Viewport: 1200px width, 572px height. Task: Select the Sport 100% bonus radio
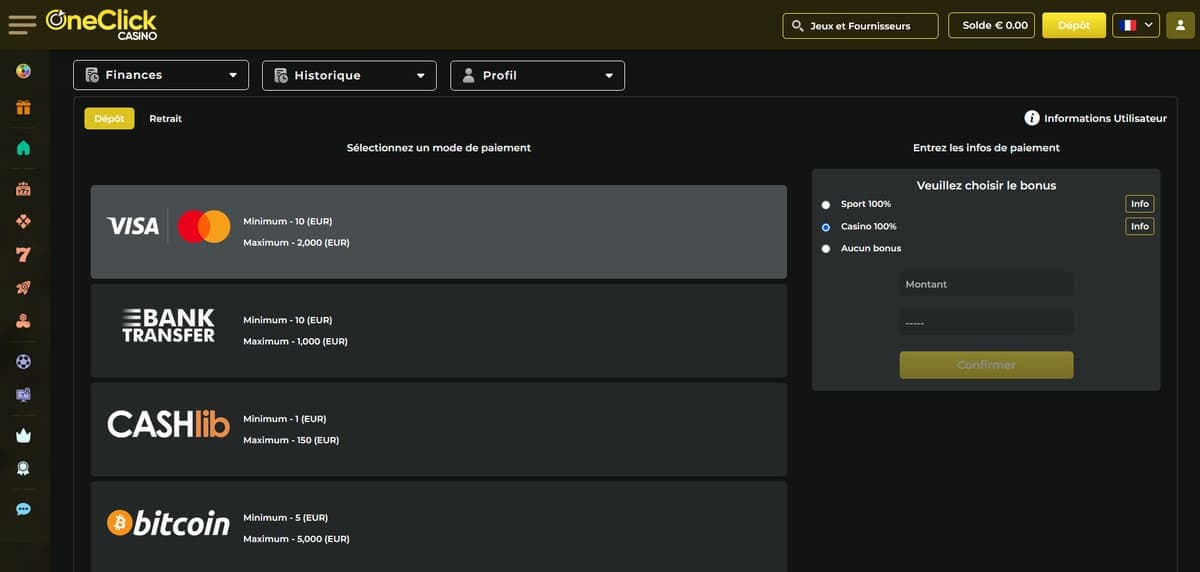point(826,205)
